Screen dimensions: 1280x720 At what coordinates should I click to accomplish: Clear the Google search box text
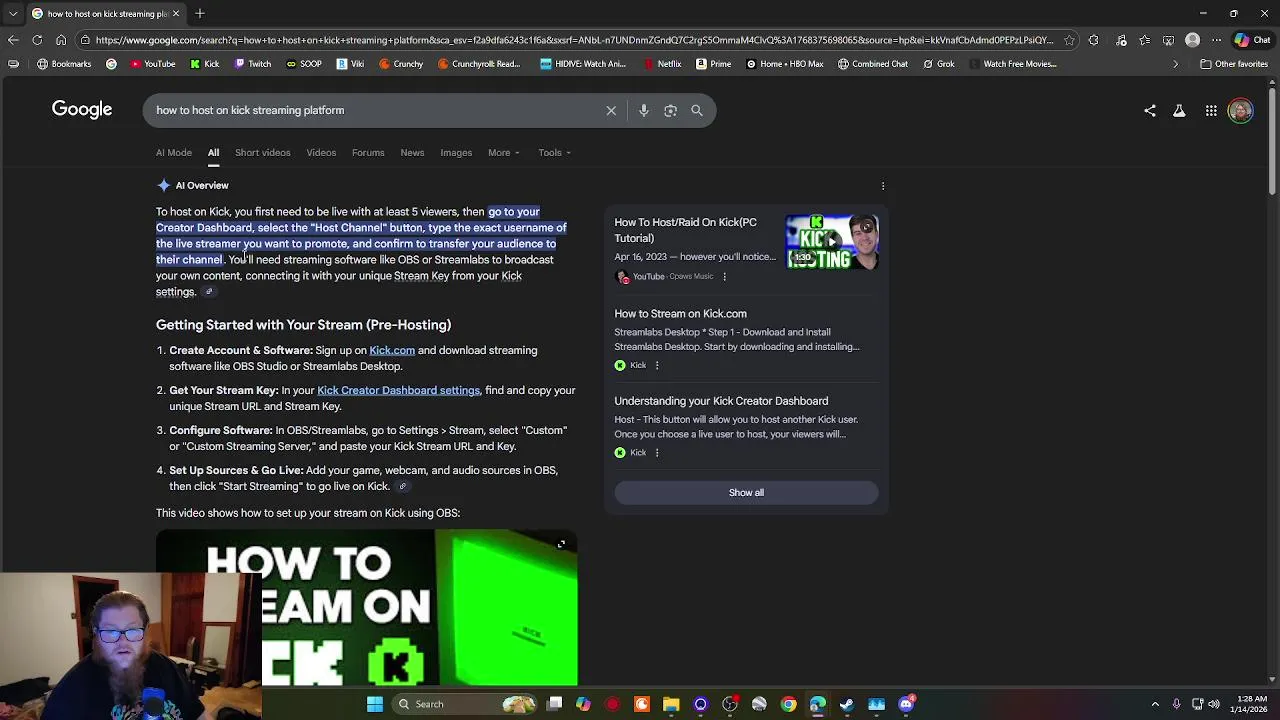tap(611, 111)
